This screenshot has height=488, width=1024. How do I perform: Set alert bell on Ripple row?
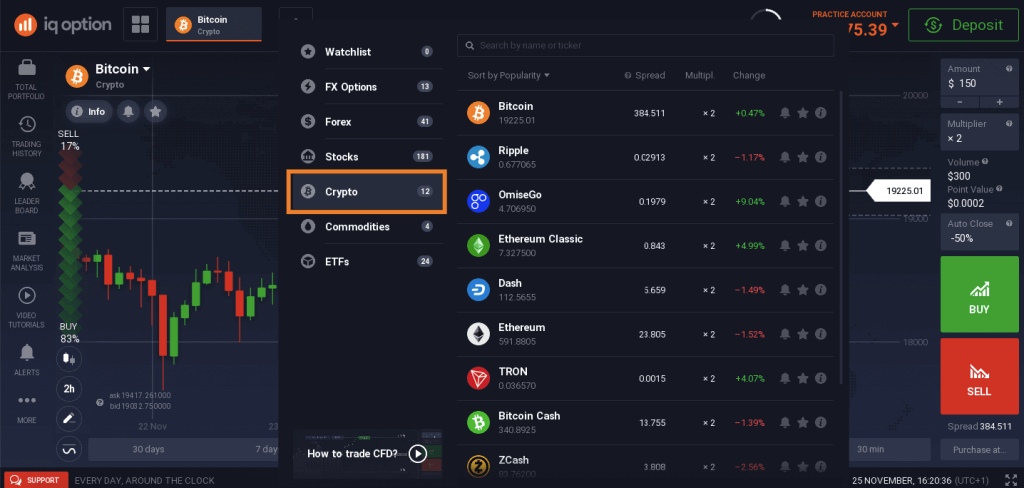tap(785, 157)
